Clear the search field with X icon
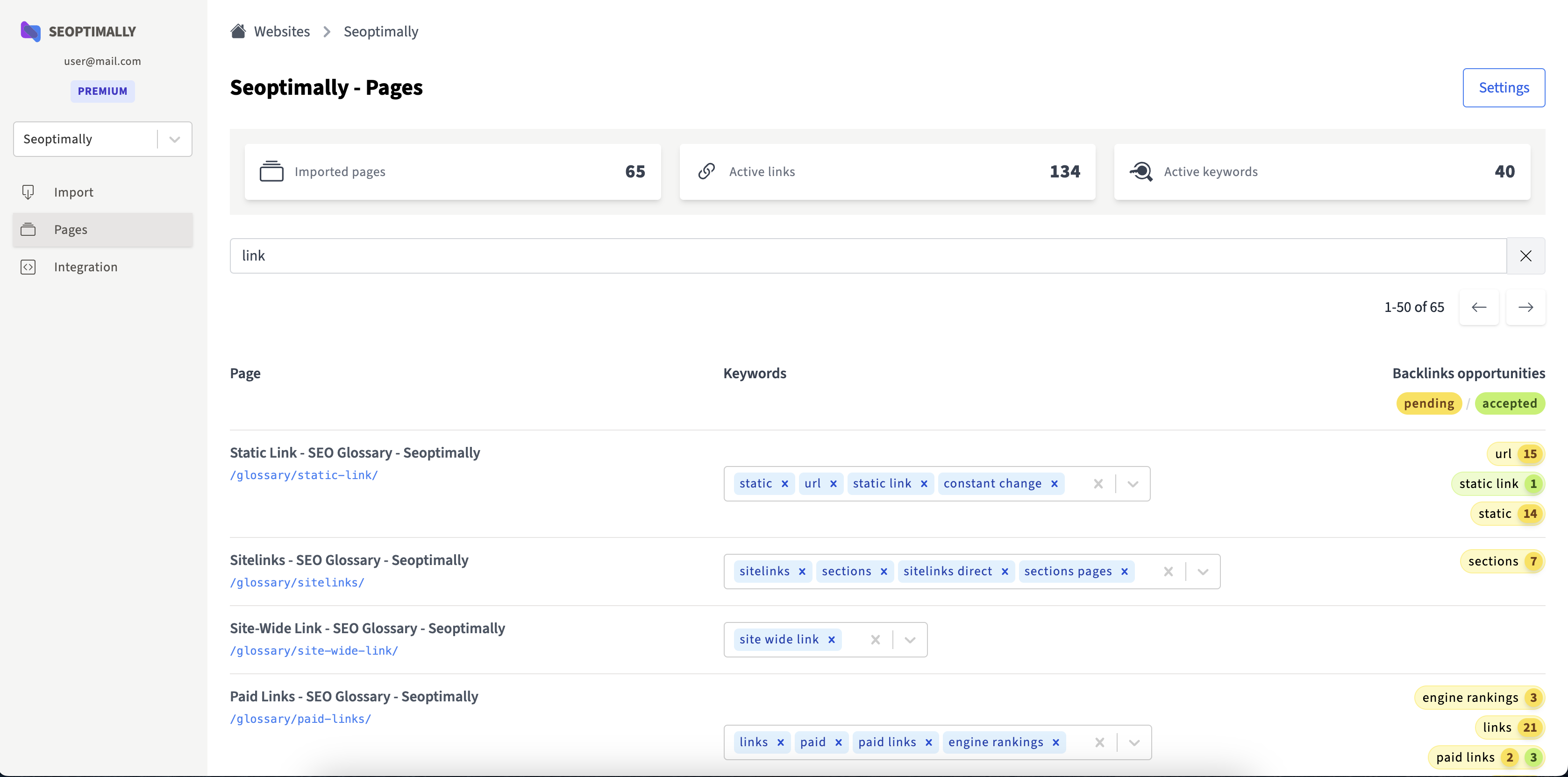The width and height of the screenshot is (1568, 777). pos(1525,255)
